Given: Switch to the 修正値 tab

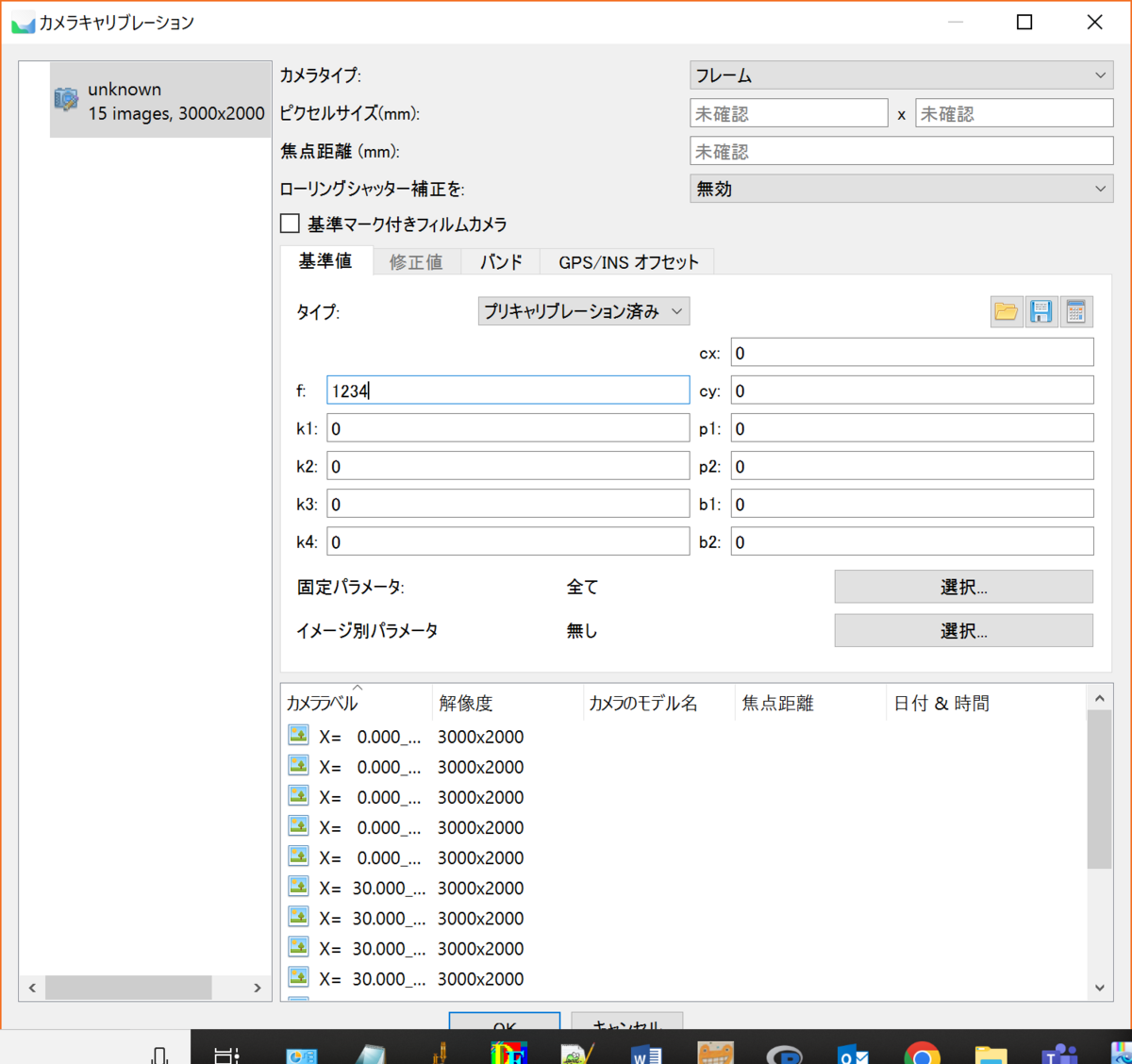Looking at the screenshot, I should (x=416, y=262).
